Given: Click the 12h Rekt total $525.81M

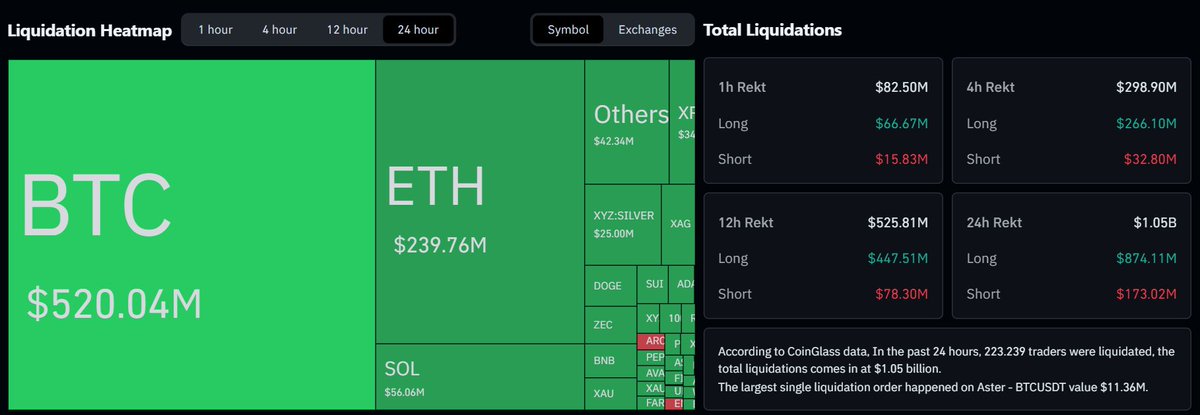Looking at the screenshot, I should (x=898, y=223).
